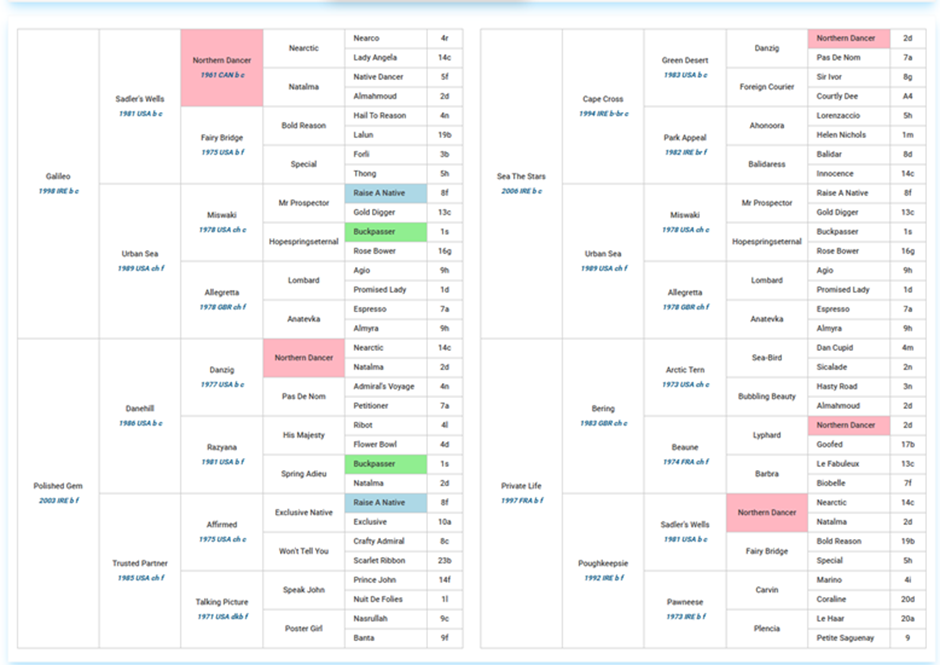Screen dimensions: 940x665
Task: Select the Trusted Partner entry
Action: click(x=140, y=563)
